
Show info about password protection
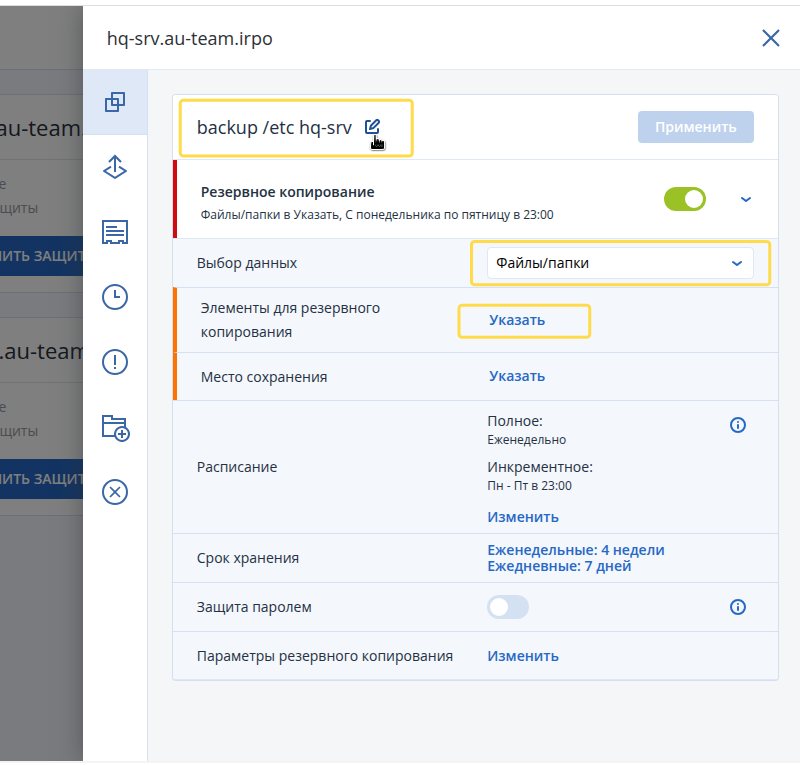pos(738,607)
